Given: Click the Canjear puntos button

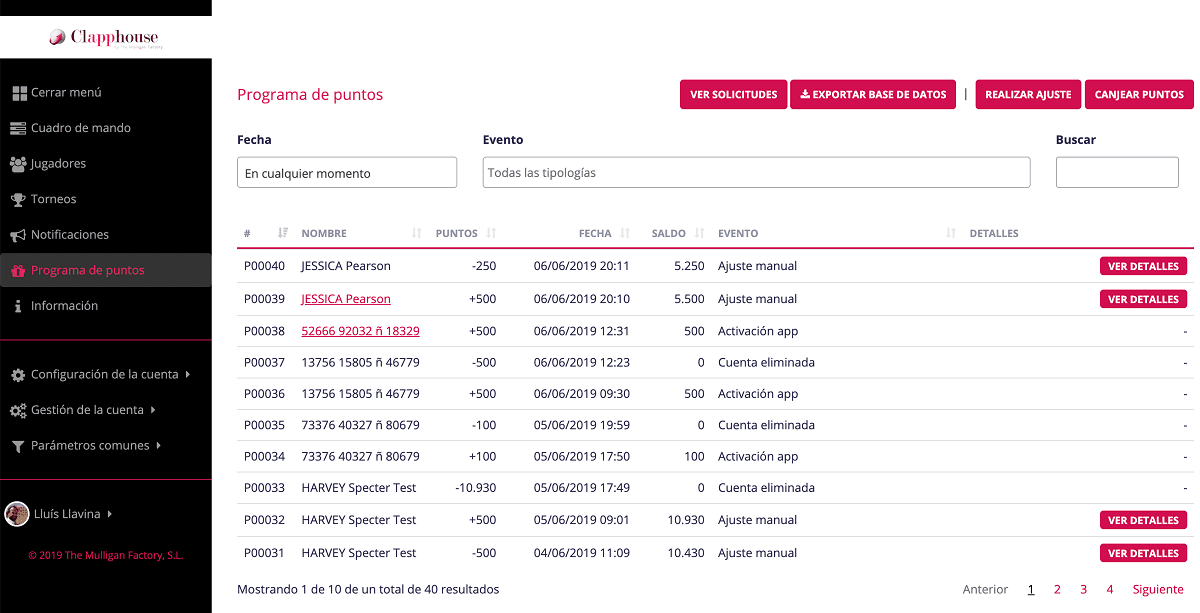Looking at the screenshot, I should [x=1139, y=95].
